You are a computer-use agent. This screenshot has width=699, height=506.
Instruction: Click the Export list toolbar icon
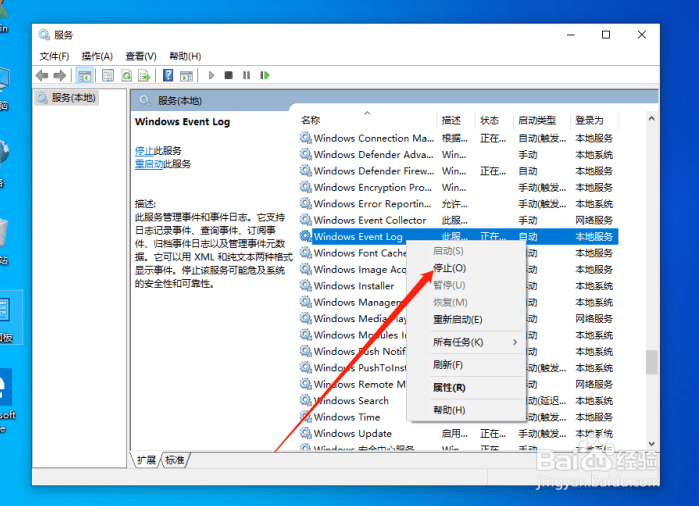point(144,76)
